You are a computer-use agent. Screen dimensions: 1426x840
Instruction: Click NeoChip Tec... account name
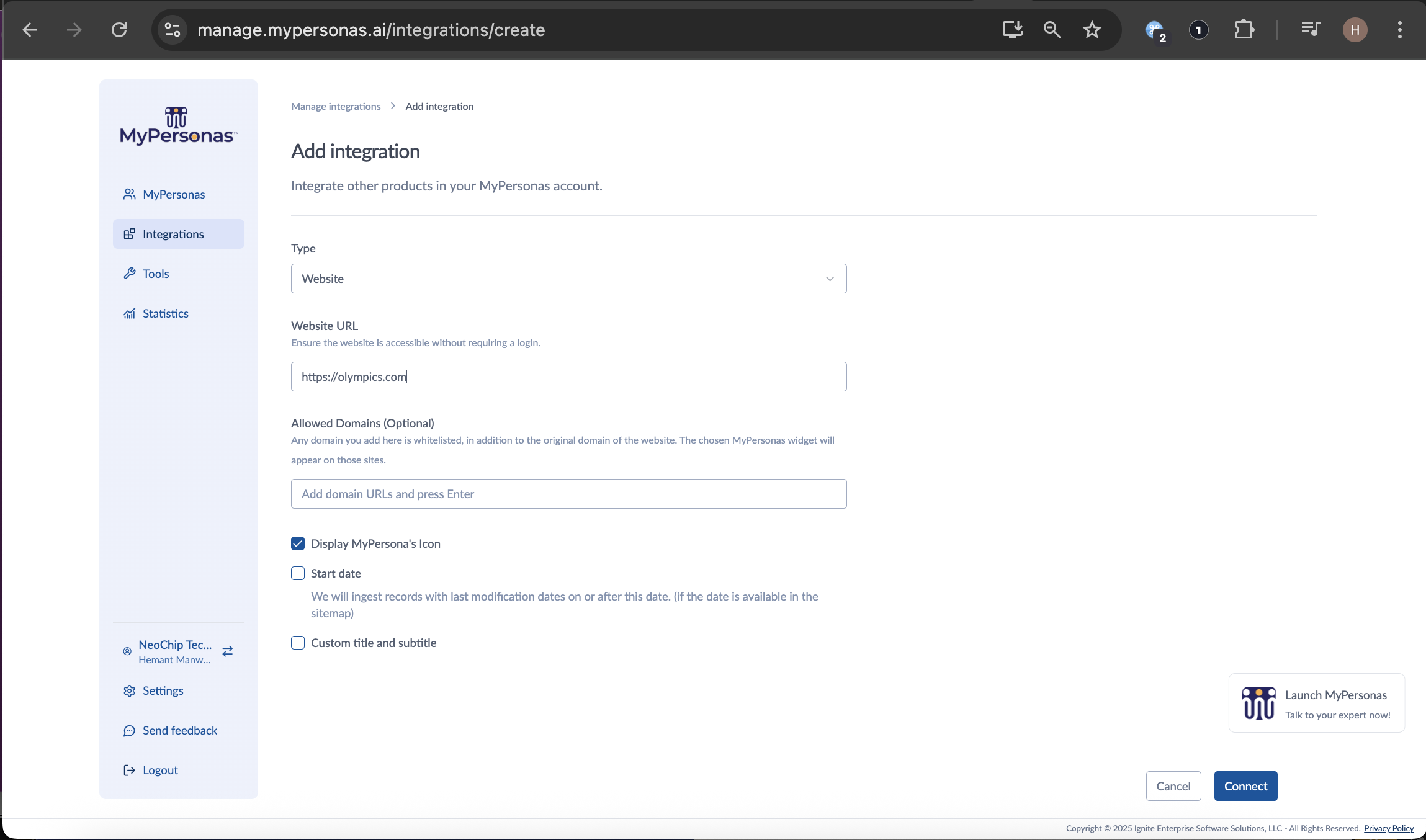coord(175,645)
